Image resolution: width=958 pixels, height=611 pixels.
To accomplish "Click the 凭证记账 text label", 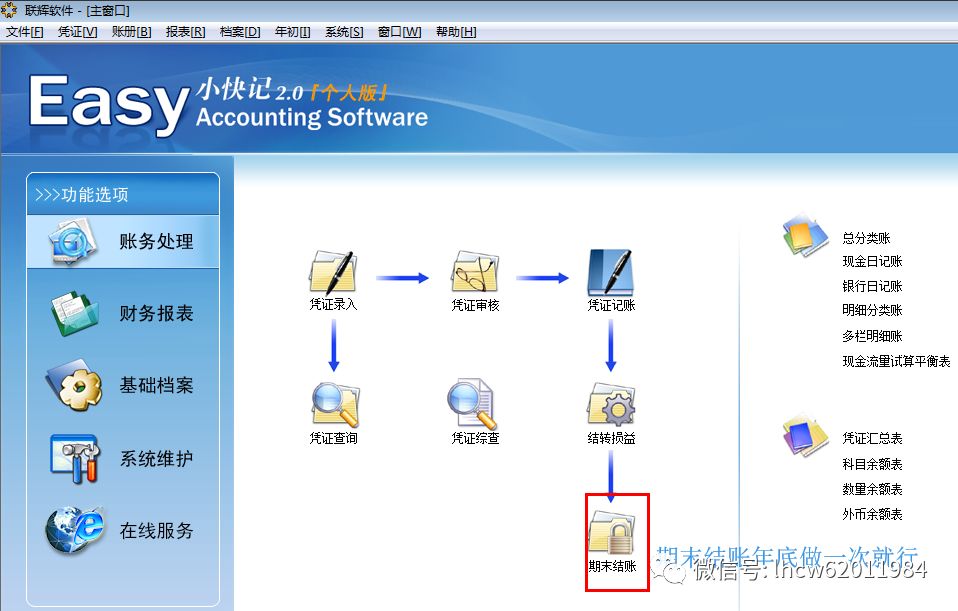I will pyautogui.click(x=611, y=305).
